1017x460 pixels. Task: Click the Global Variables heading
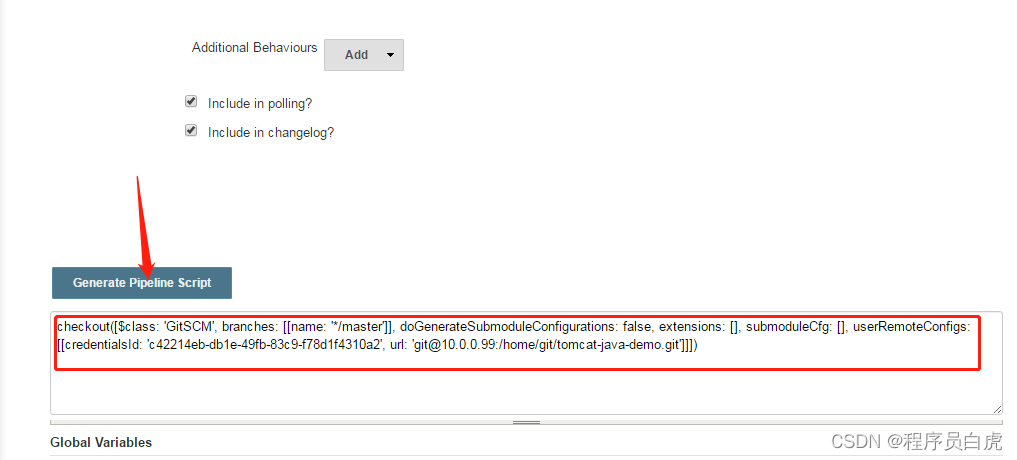point(101,442)
